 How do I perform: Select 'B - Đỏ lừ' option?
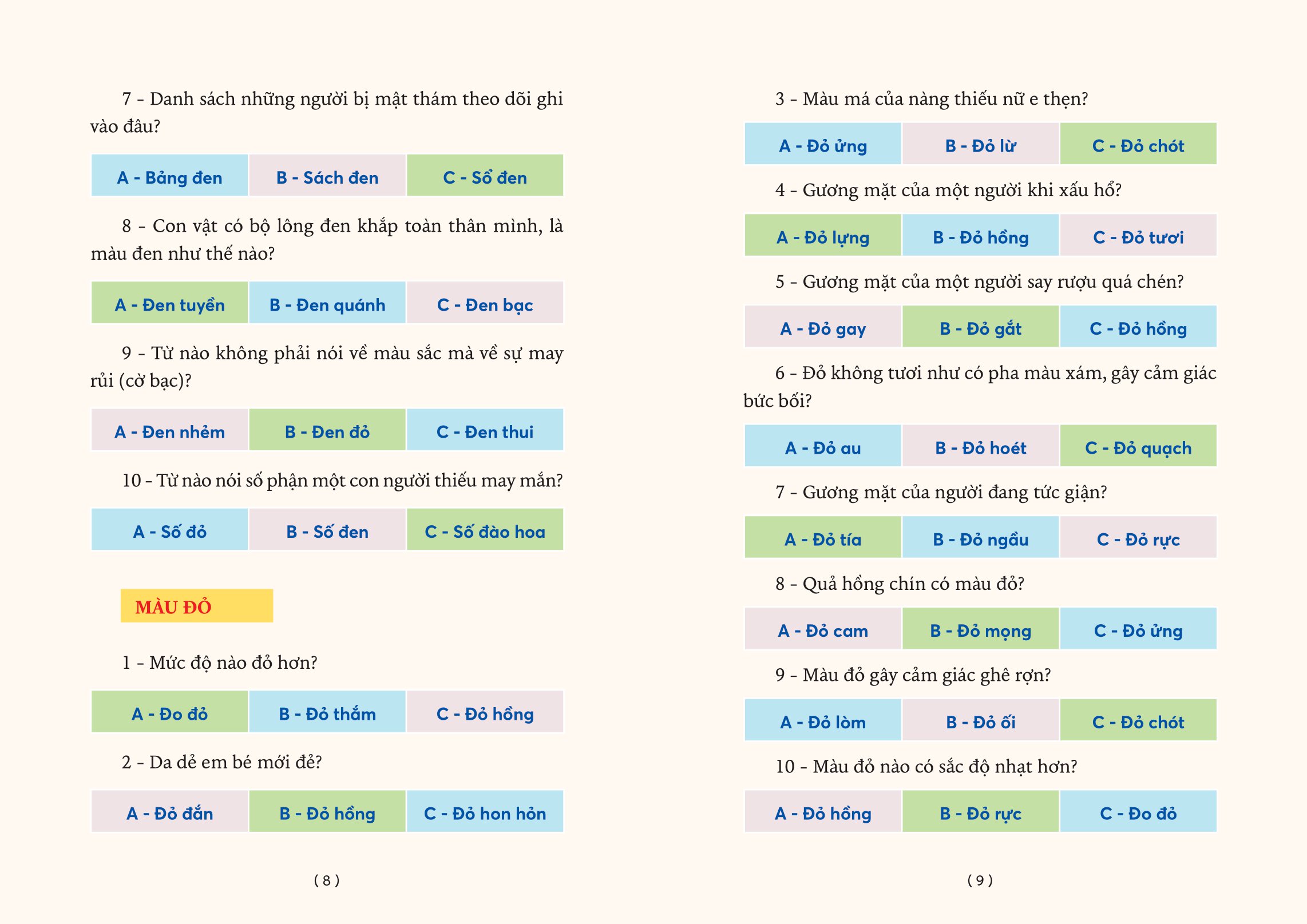pos(980,145)
